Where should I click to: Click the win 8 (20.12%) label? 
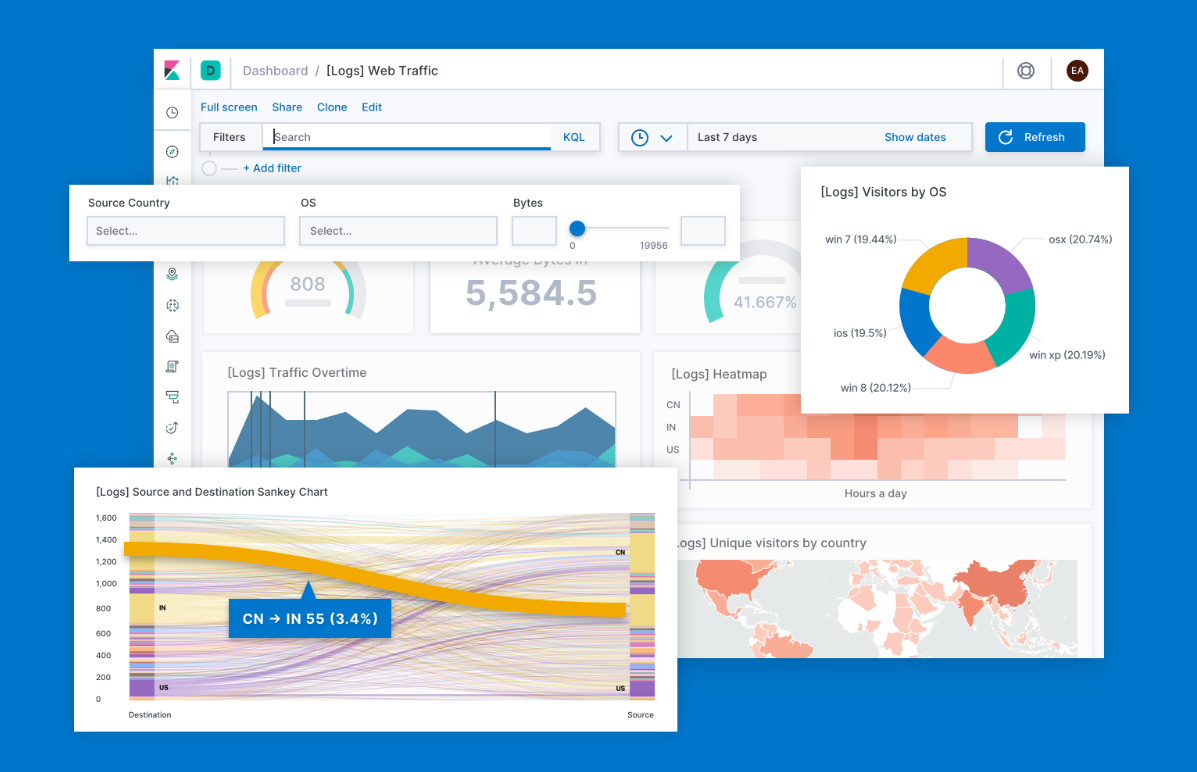click(x=875, y=388)
